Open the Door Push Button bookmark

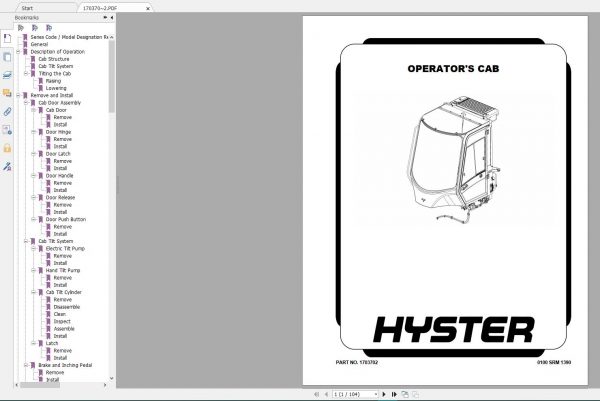[x=65, y=219]
